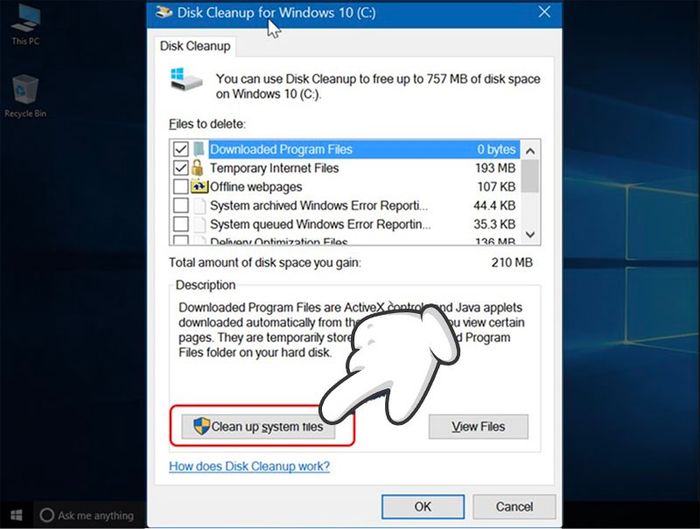Select Offline webpages row text

[256, 187]
